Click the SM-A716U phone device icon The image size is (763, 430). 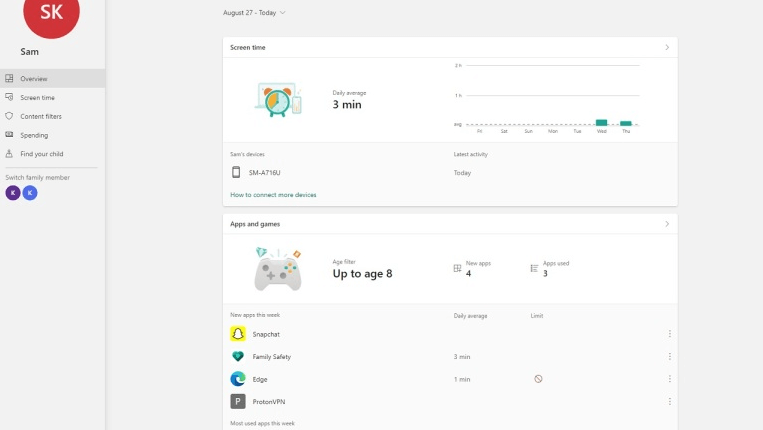[x=237, y=172]
